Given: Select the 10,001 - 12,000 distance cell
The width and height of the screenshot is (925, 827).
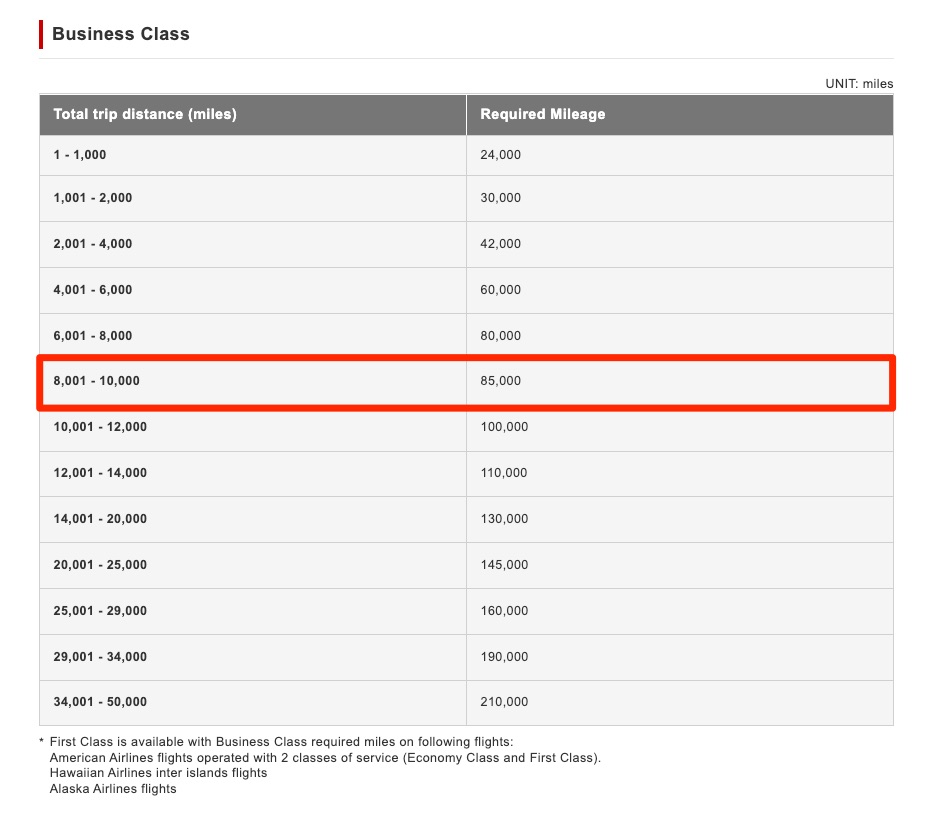Looking at the screenshot, I should tap(100, 427).
